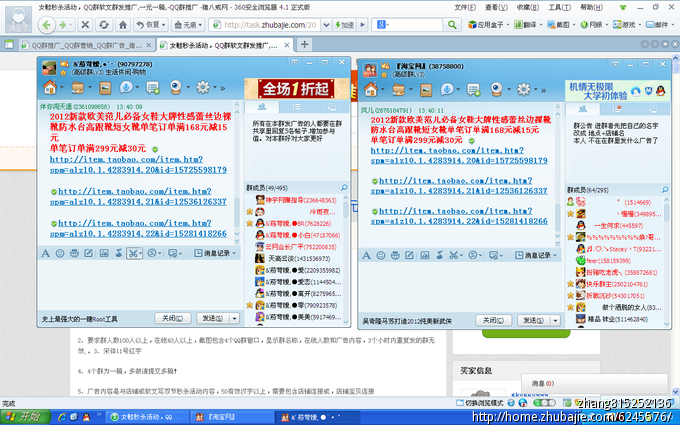
Task: Click screenshot scissors icon in 90797278 chat toolbar
Action: (133, 253)
